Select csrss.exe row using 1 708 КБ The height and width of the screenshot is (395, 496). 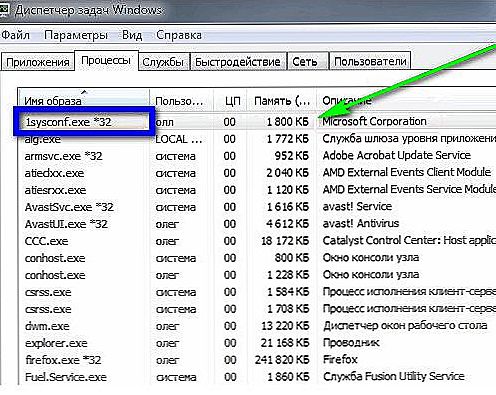pos(48,309)
